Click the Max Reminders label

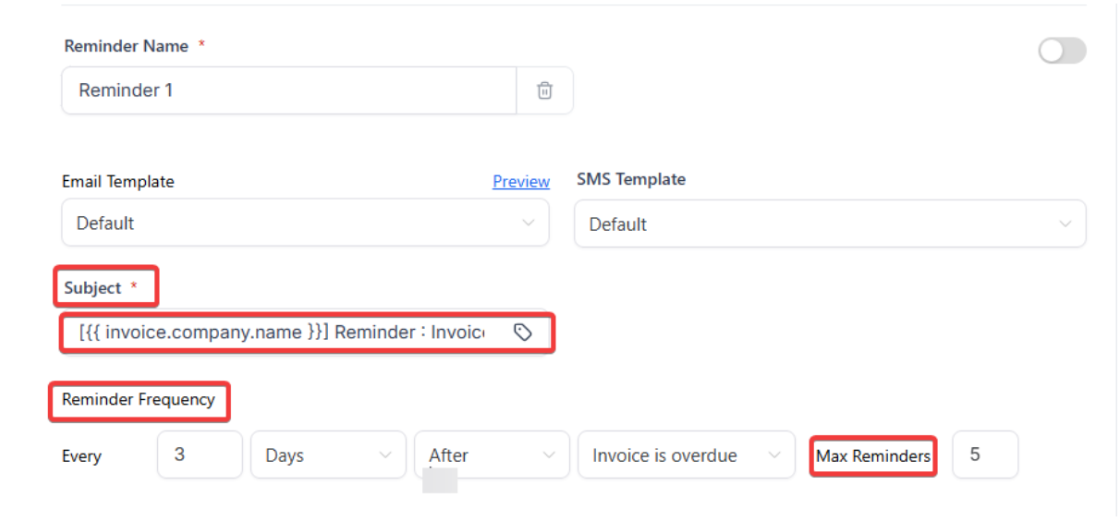coord(873,456)
